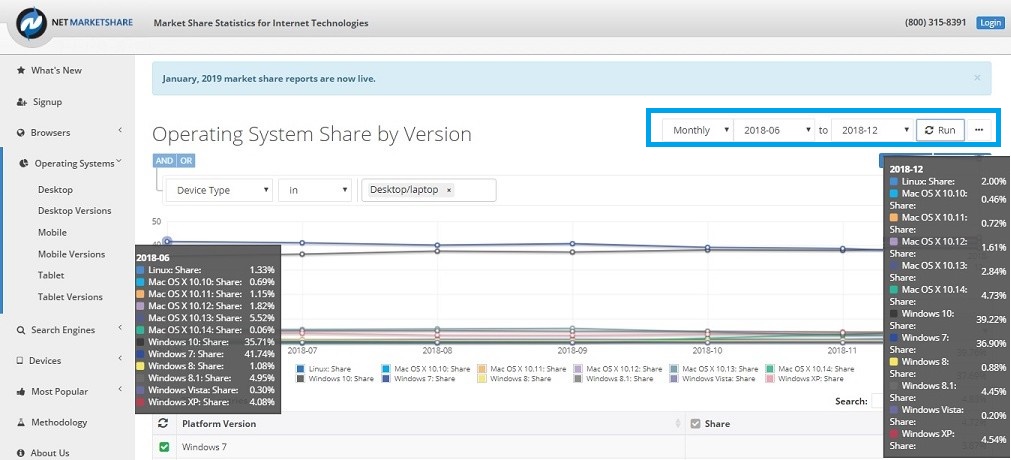This screenshot has width=1011, height=460.
Task: Click the Signup user-plus icon
Action: click(22, 102)
